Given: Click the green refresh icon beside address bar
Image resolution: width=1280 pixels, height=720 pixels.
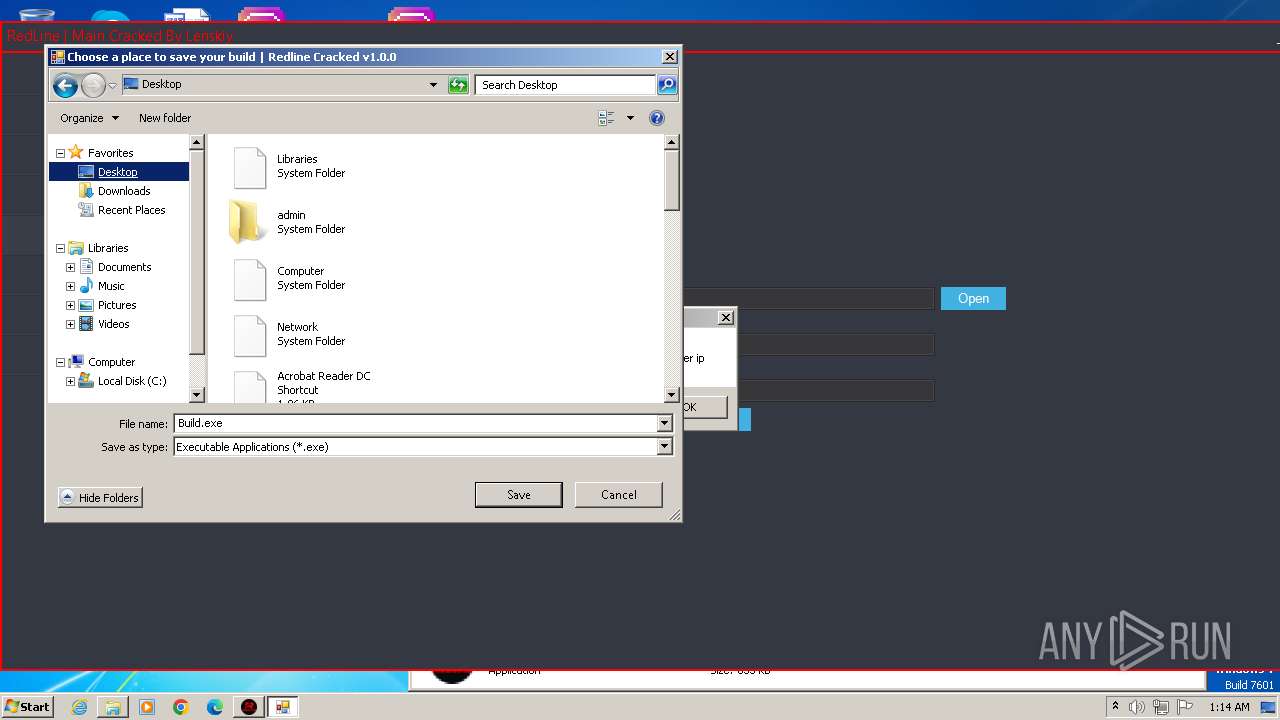Looking at the screenshot, I should click(x=458, y=85).
